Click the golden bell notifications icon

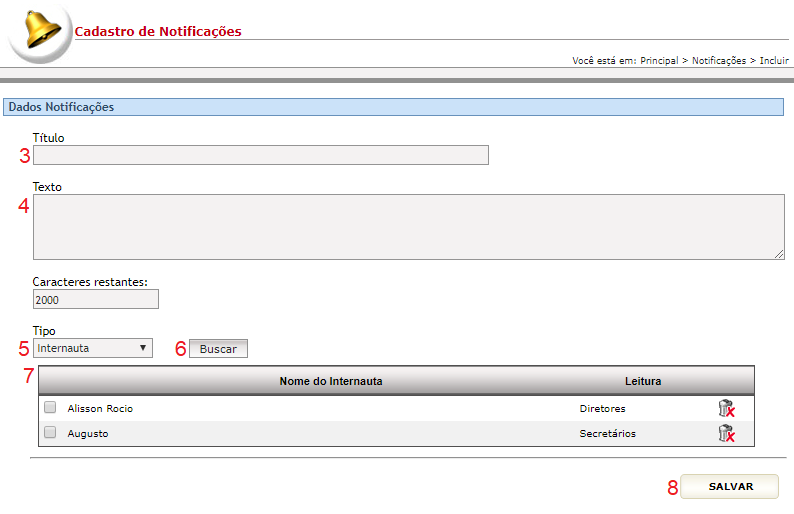(x=43, y=29)
